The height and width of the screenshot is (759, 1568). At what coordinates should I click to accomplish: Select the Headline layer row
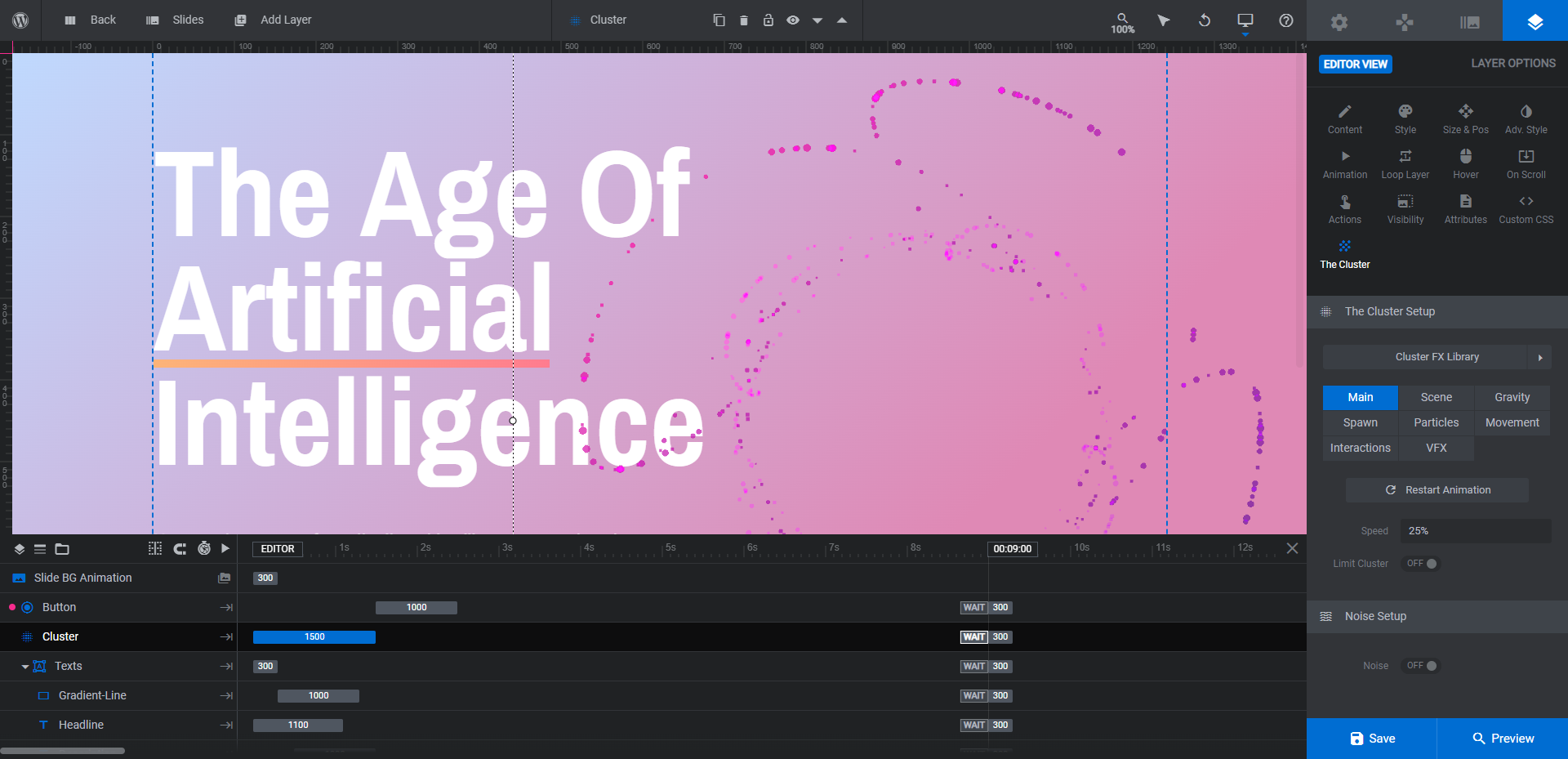click(118, 725)
